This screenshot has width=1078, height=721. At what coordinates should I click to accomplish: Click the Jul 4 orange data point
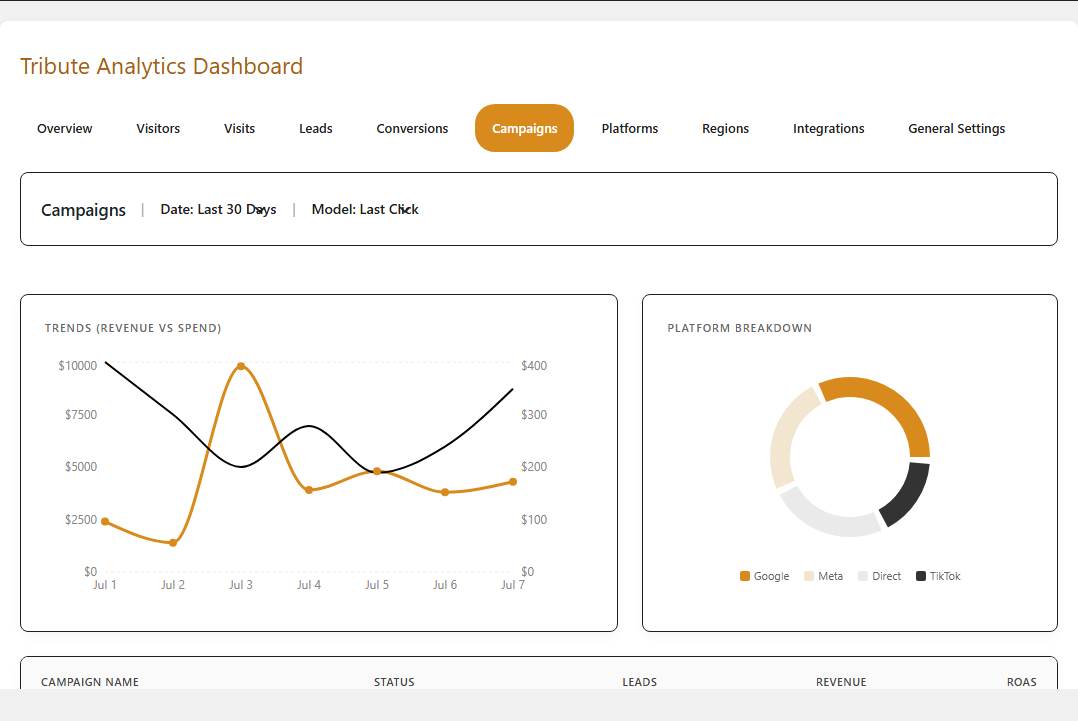tap(309, 490)
